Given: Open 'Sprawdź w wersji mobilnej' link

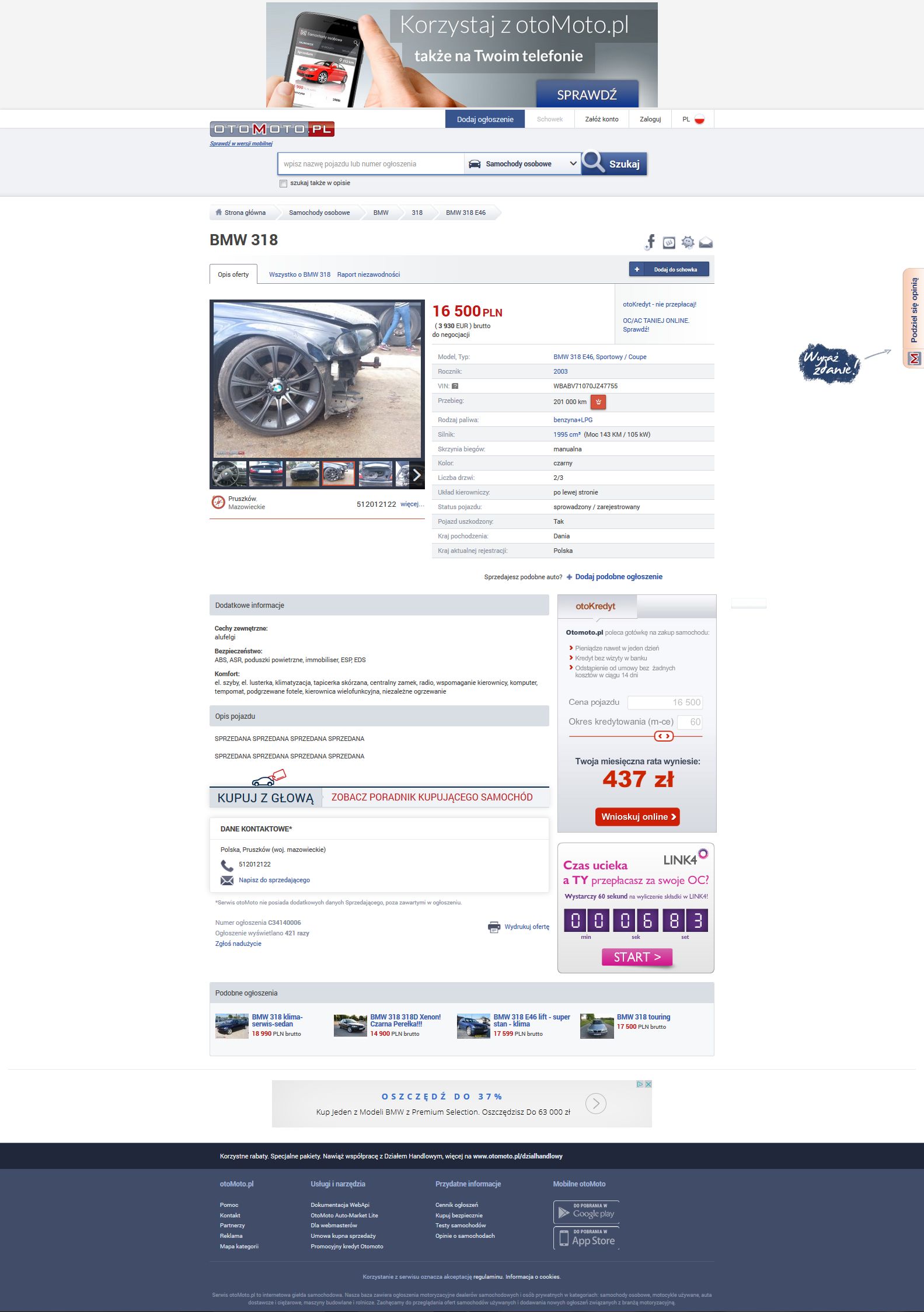Looking at the screenshot, I should [241, 144].
